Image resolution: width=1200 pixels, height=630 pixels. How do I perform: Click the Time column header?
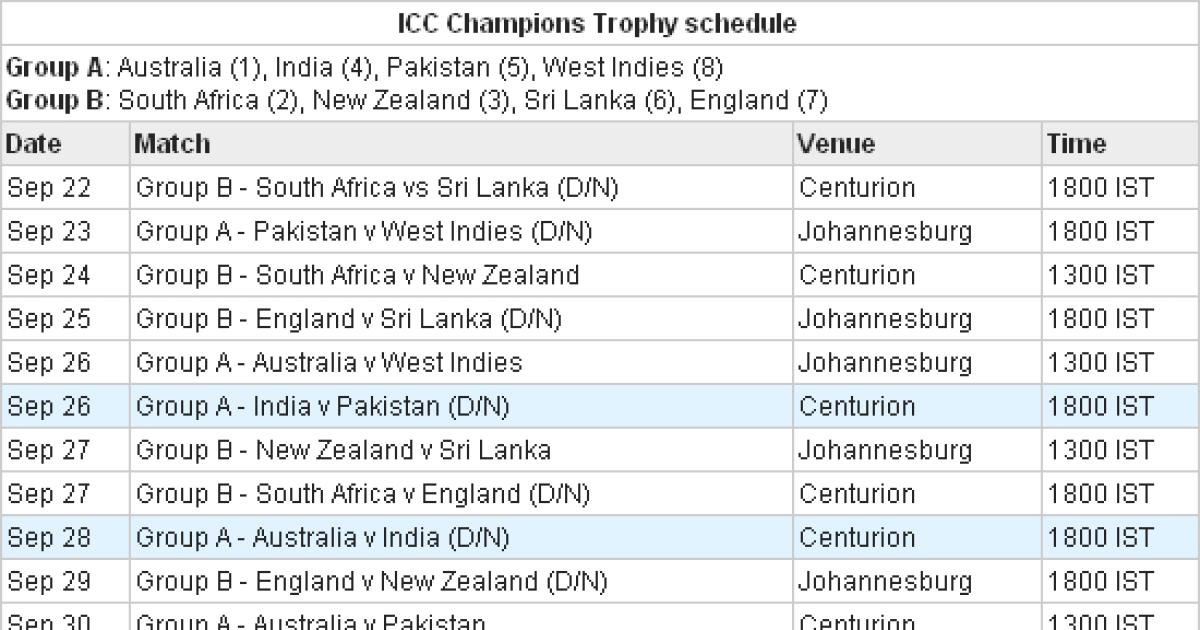coord(1076,144)
